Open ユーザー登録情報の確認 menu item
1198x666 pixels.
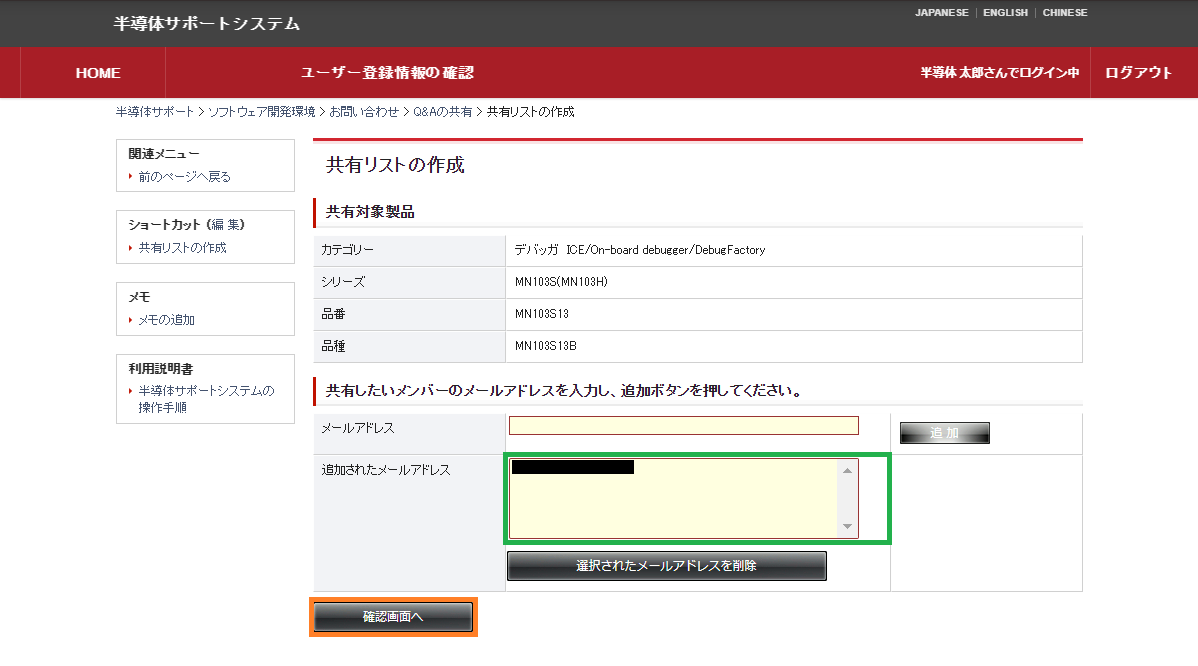coord(387,73)
